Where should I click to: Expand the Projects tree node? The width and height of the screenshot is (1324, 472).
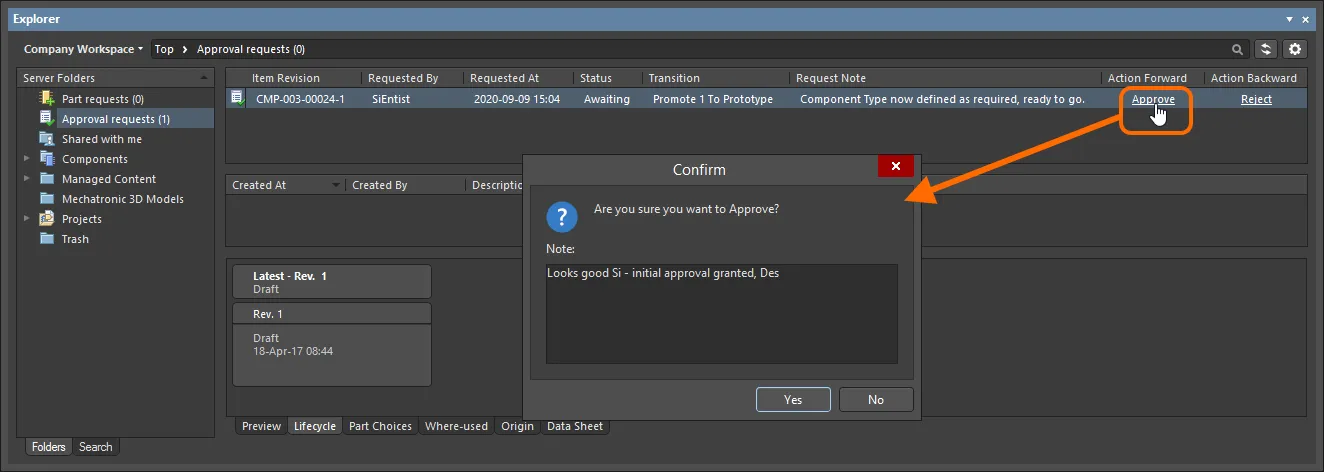tap(27, 218)
